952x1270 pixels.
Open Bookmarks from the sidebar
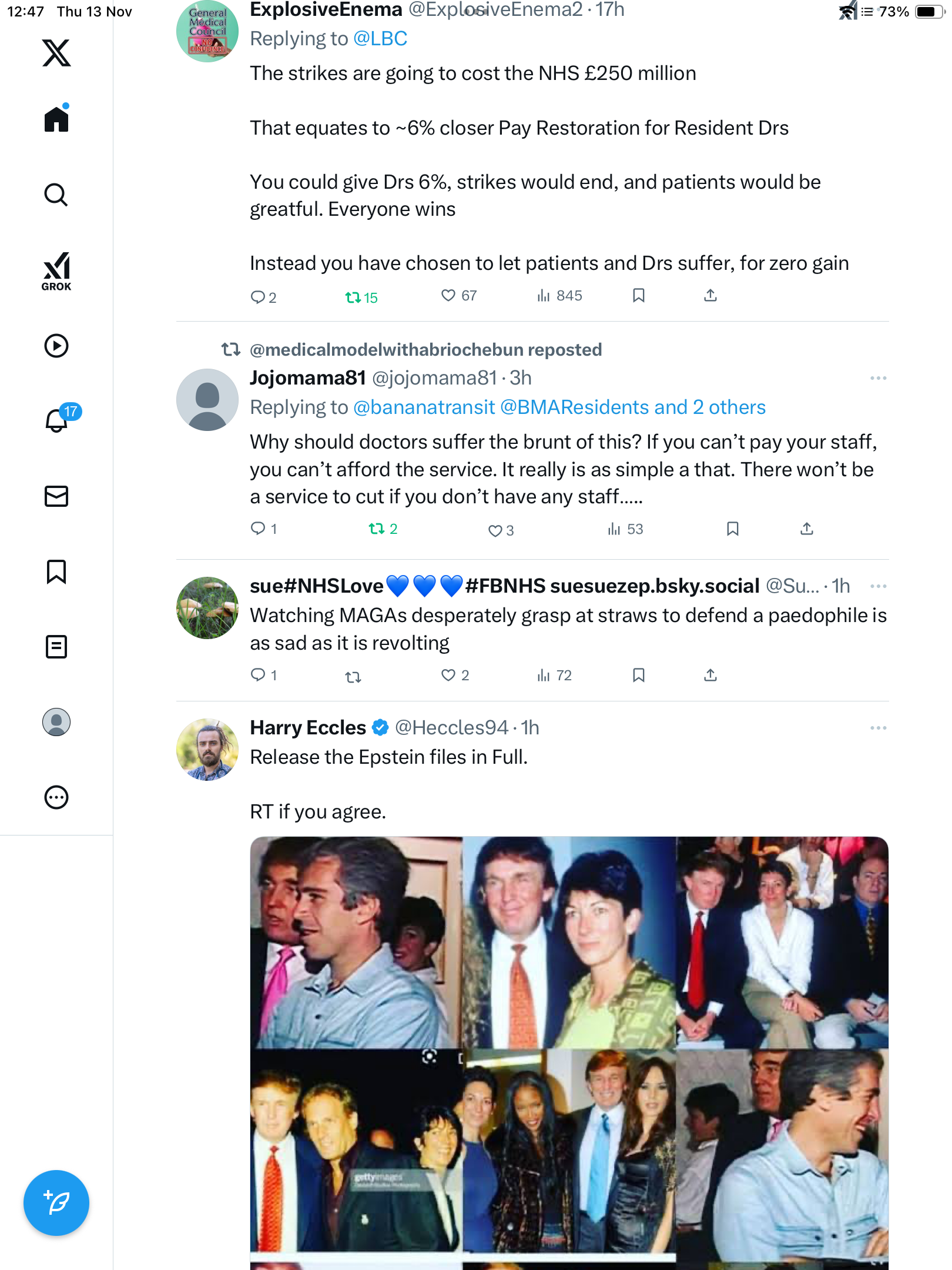pyautogui.click(x=56, y=571)
